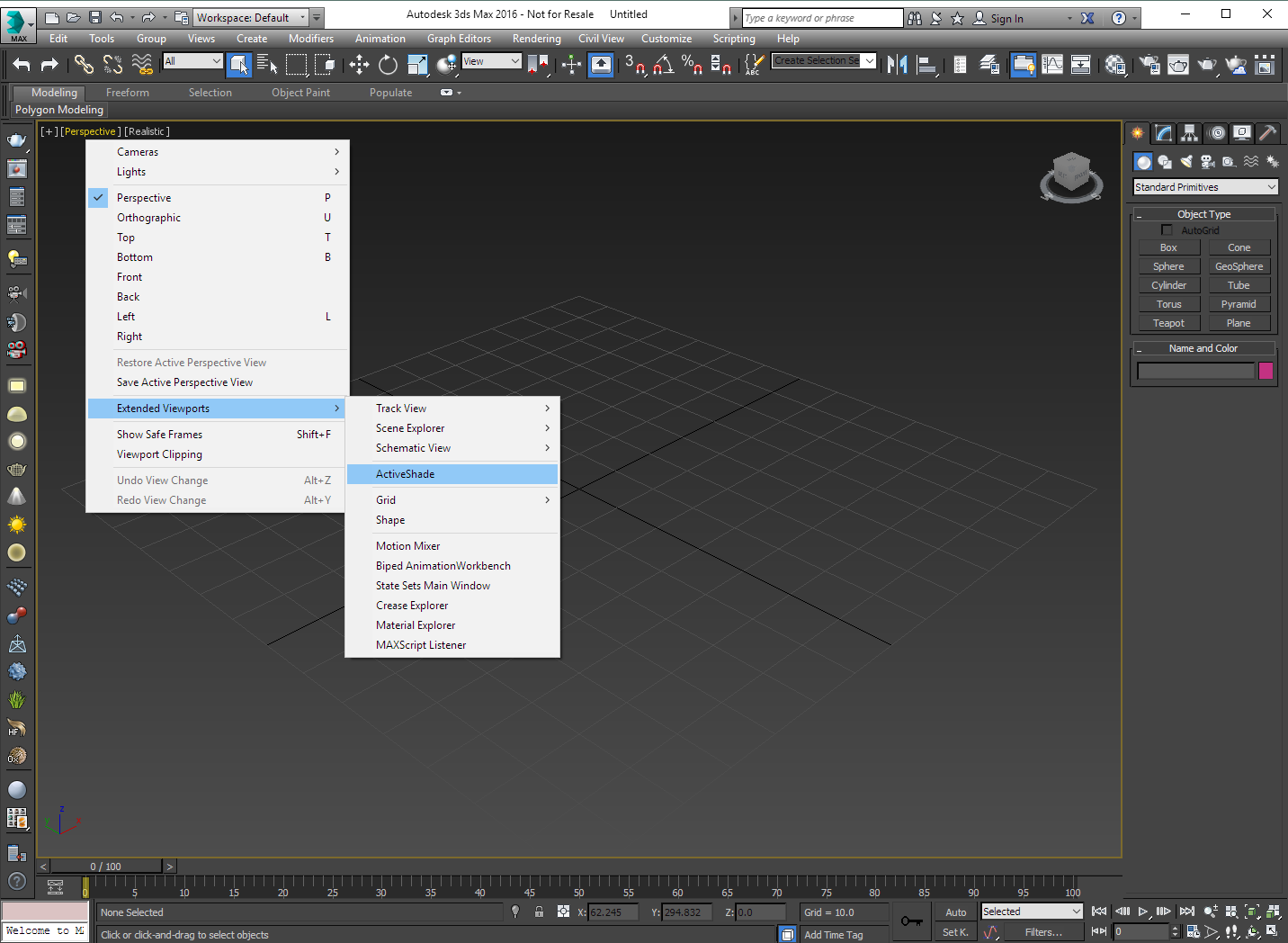Open the Standard Primitives dropdown
Viewport: 1288px width, 943px height.
pos(1205,187)
